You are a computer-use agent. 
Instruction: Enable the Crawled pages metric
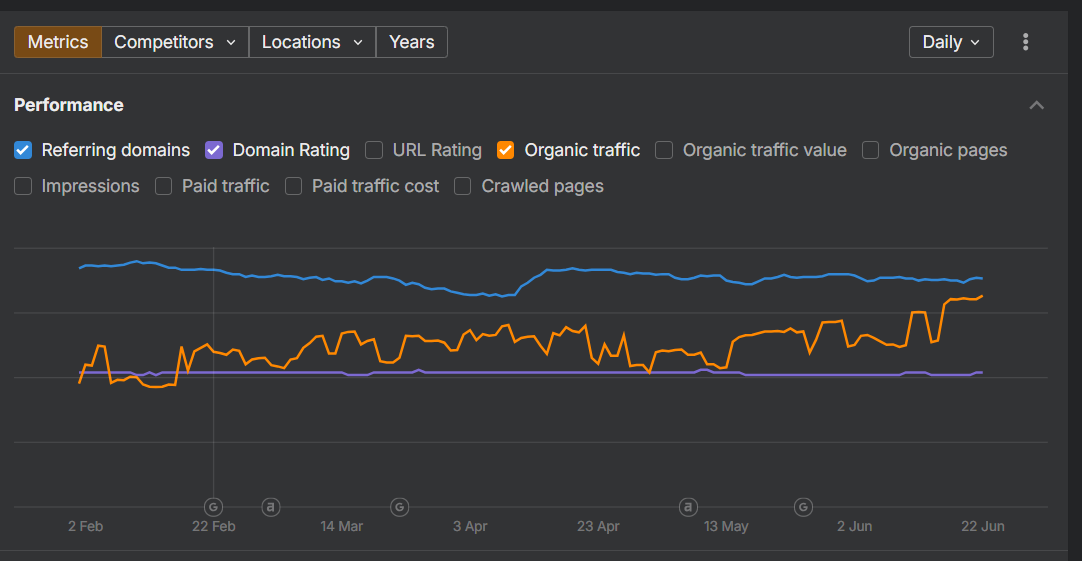(x=463, y=186)
